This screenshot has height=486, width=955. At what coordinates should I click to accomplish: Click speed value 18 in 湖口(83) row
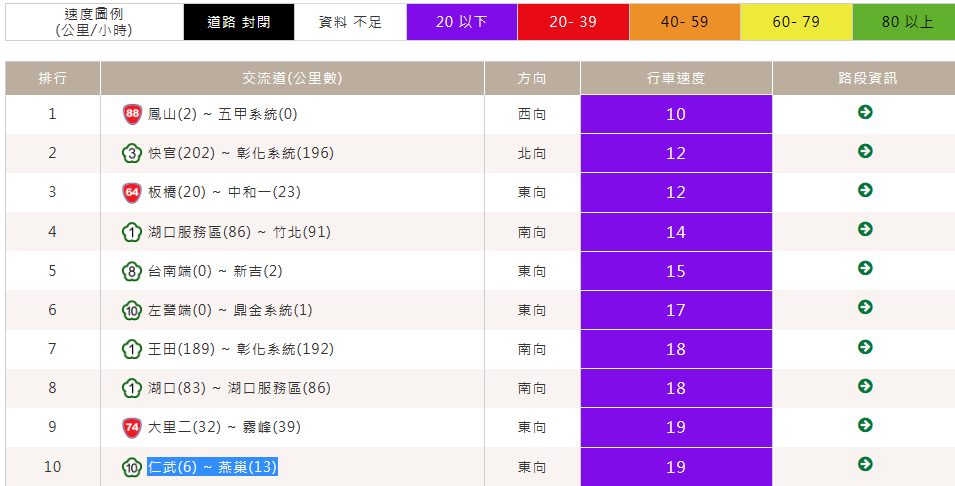(x=676, y=388)
